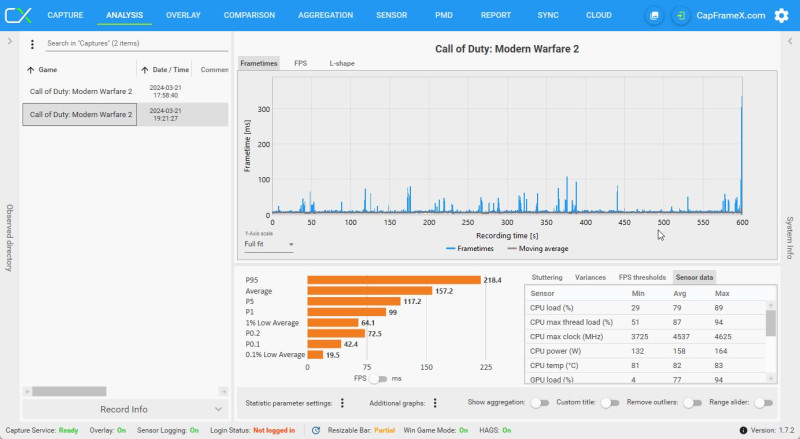This screenshot has height=439, width=800.
Task: Switch to Frametimes graph tab
Action: [259, 63]
